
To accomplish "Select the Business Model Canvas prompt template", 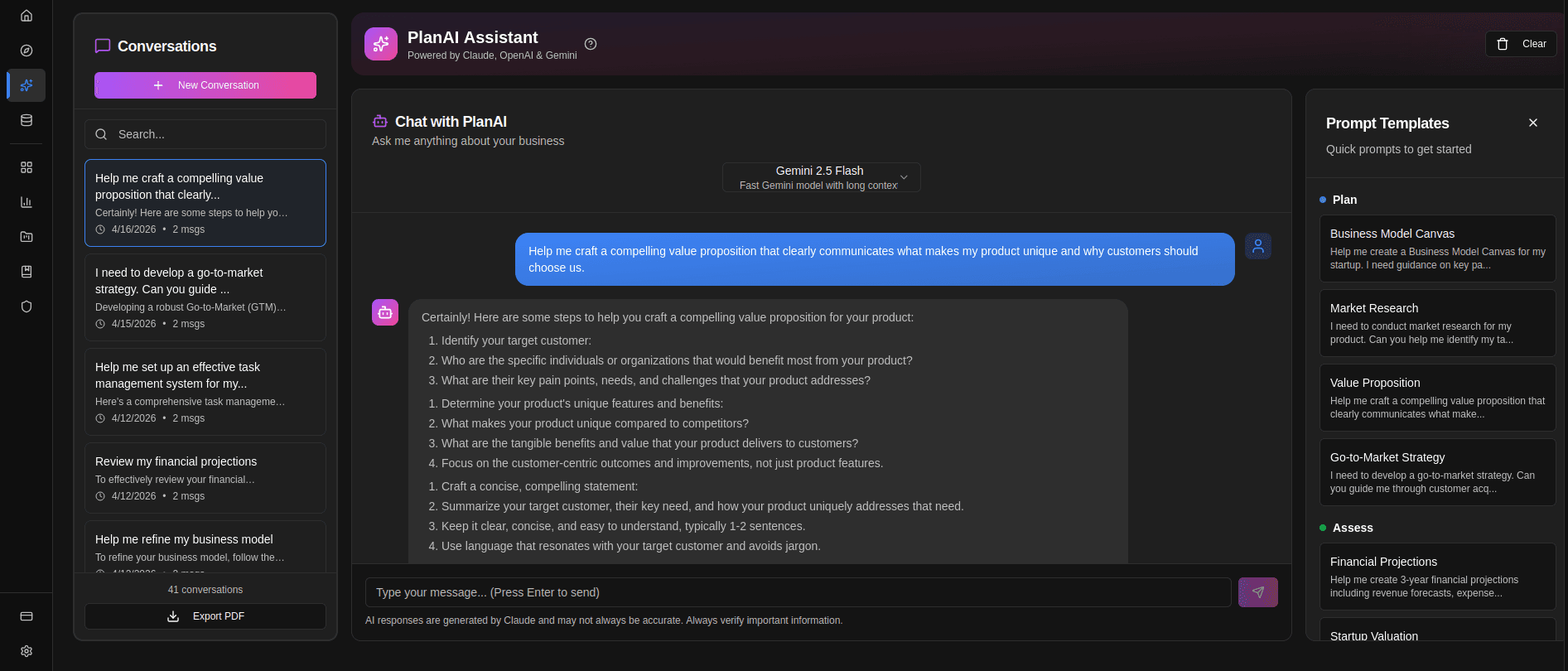I will click(x=1437, y=249).
